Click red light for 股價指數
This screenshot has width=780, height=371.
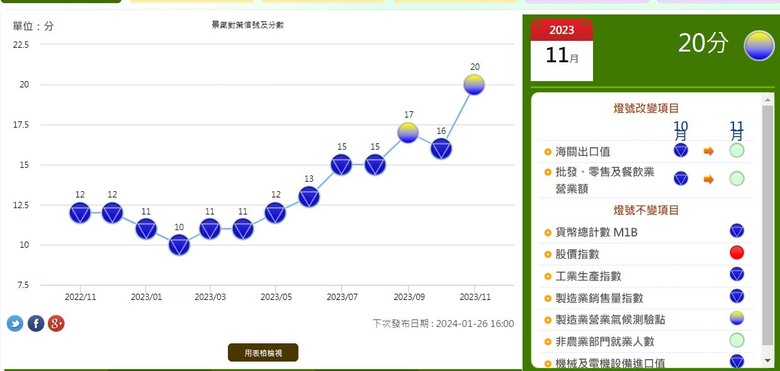click(x=737, y=253)
